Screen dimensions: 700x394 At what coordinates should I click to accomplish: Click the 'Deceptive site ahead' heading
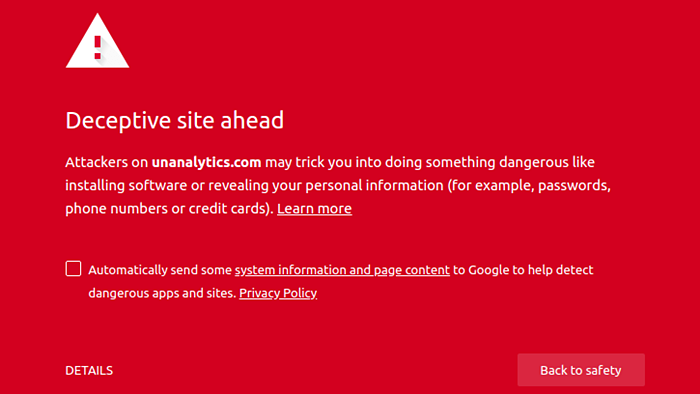[175, 120]
